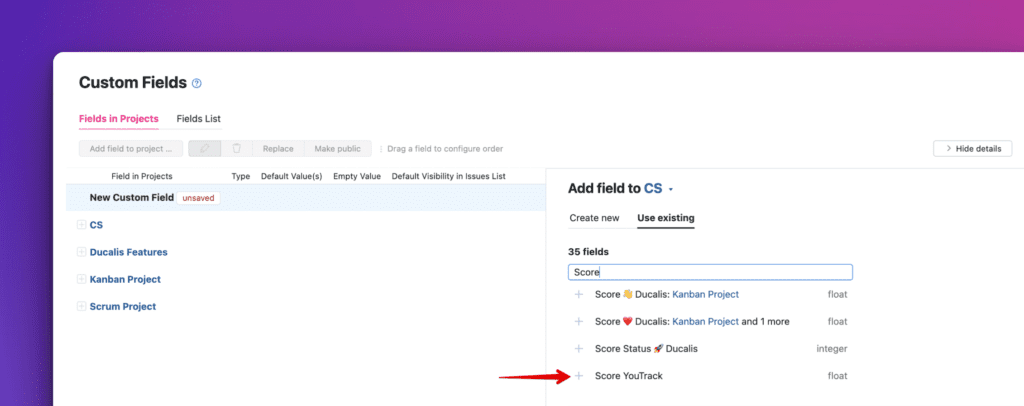Select the Create new tab
Screen dimensions: 1024x406
click(x=594, y=218)
